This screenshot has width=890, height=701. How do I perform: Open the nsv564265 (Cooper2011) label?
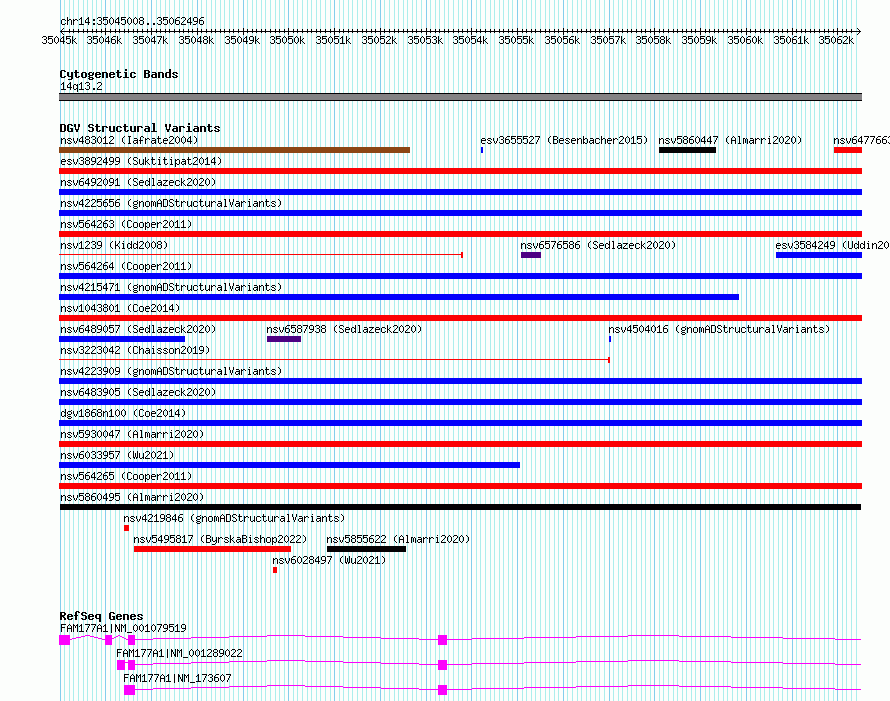coord(126,476)
